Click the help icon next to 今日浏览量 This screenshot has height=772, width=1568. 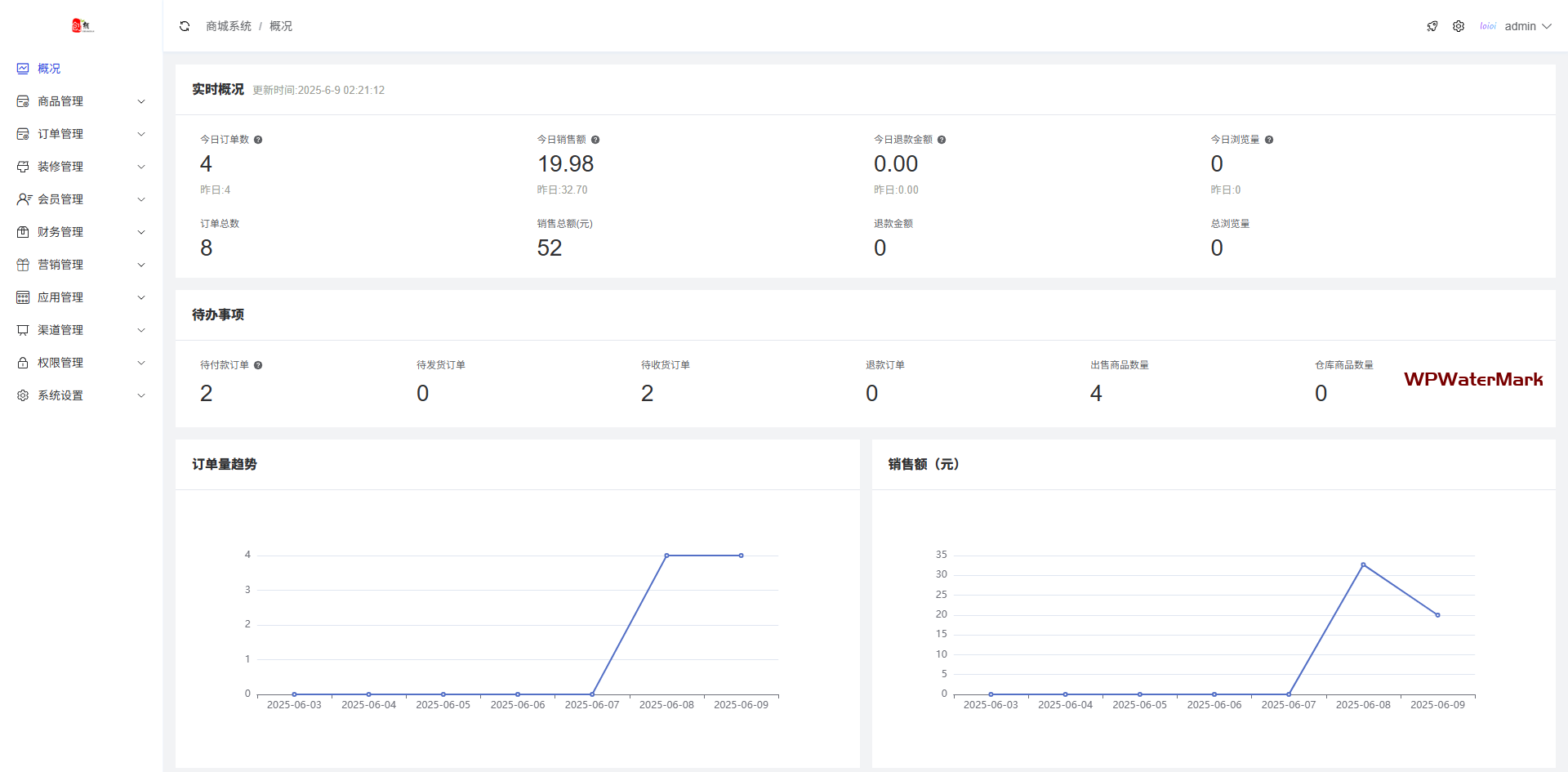1269,140
